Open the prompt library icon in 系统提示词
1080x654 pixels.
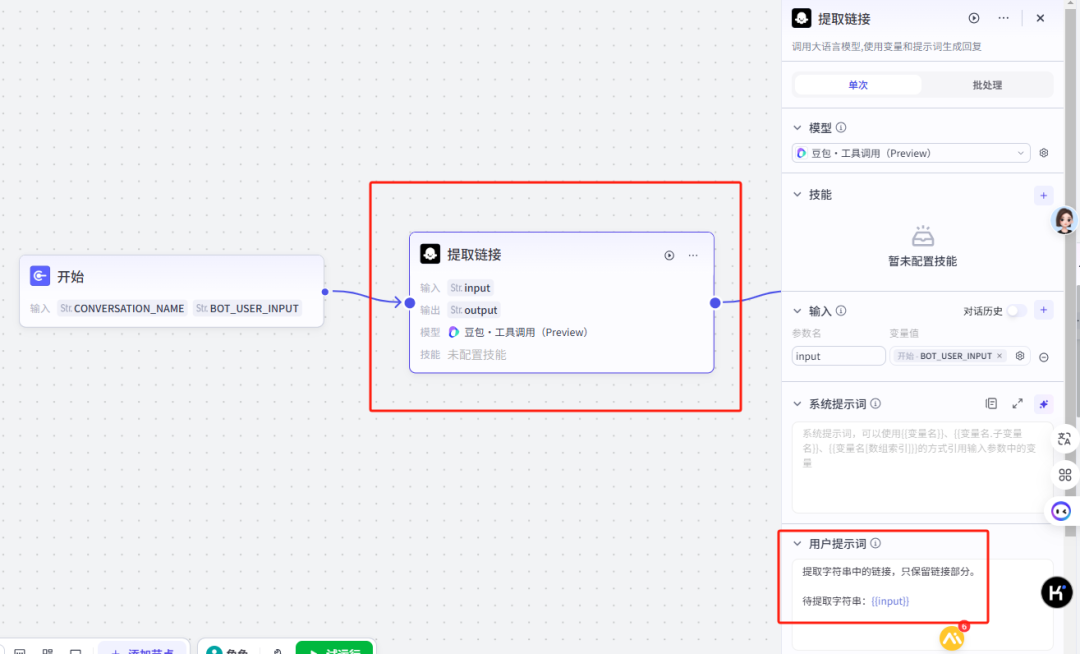point(991,403)
